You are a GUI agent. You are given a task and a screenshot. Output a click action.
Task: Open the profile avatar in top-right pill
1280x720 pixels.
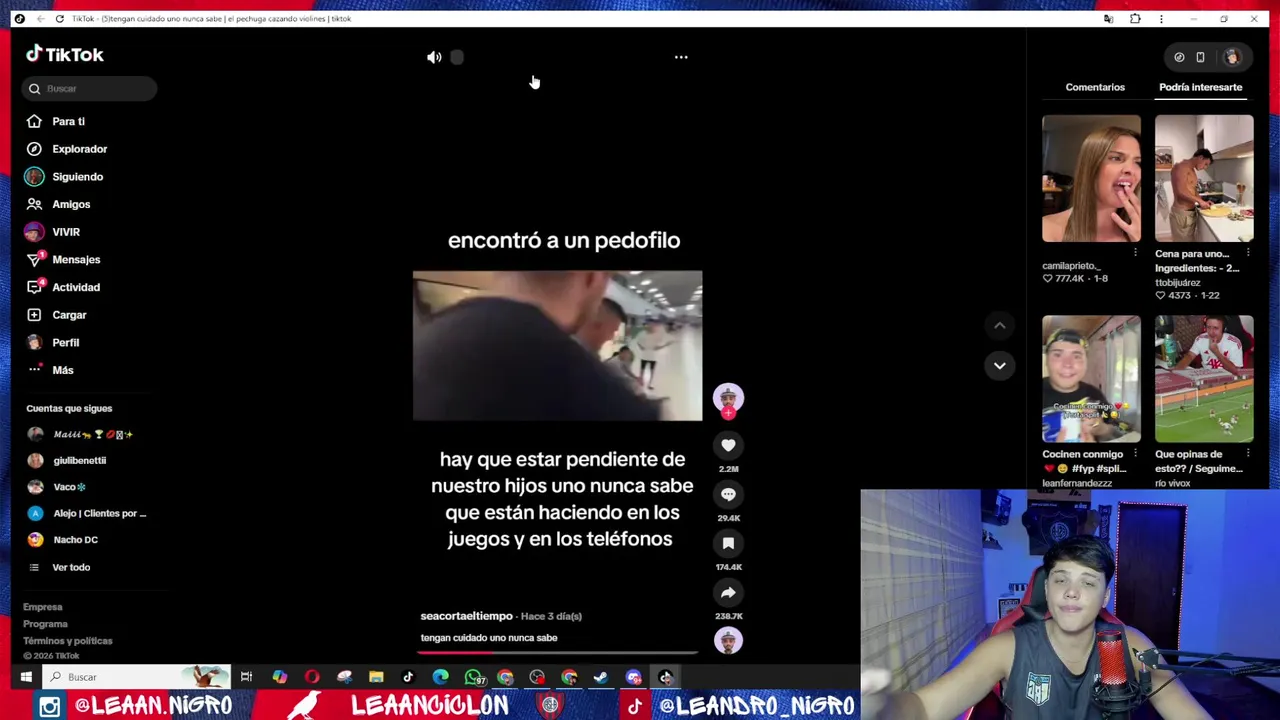[1232, 57]
